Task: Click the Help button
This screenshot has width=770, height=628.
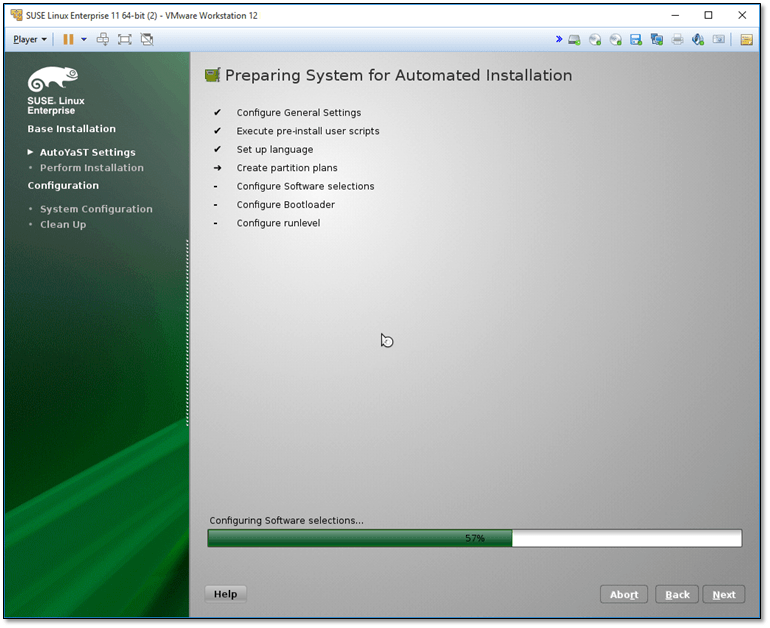Action: click(225, 594)
